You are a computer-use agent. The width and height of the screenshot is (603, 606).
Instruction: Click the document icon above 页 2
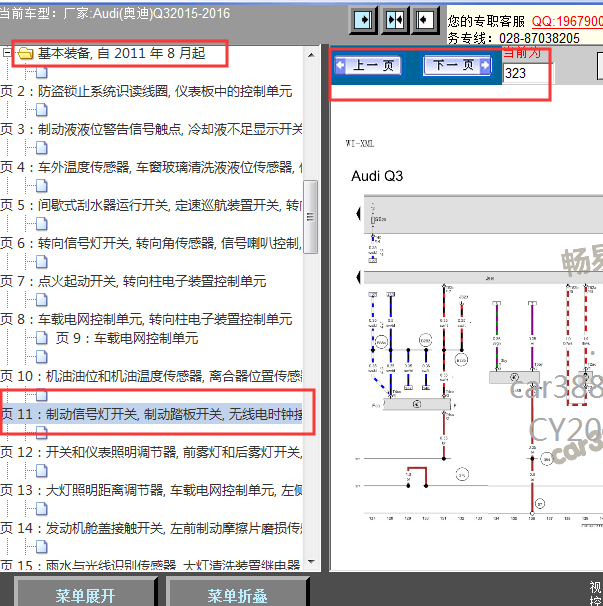(x=42, y=72)
